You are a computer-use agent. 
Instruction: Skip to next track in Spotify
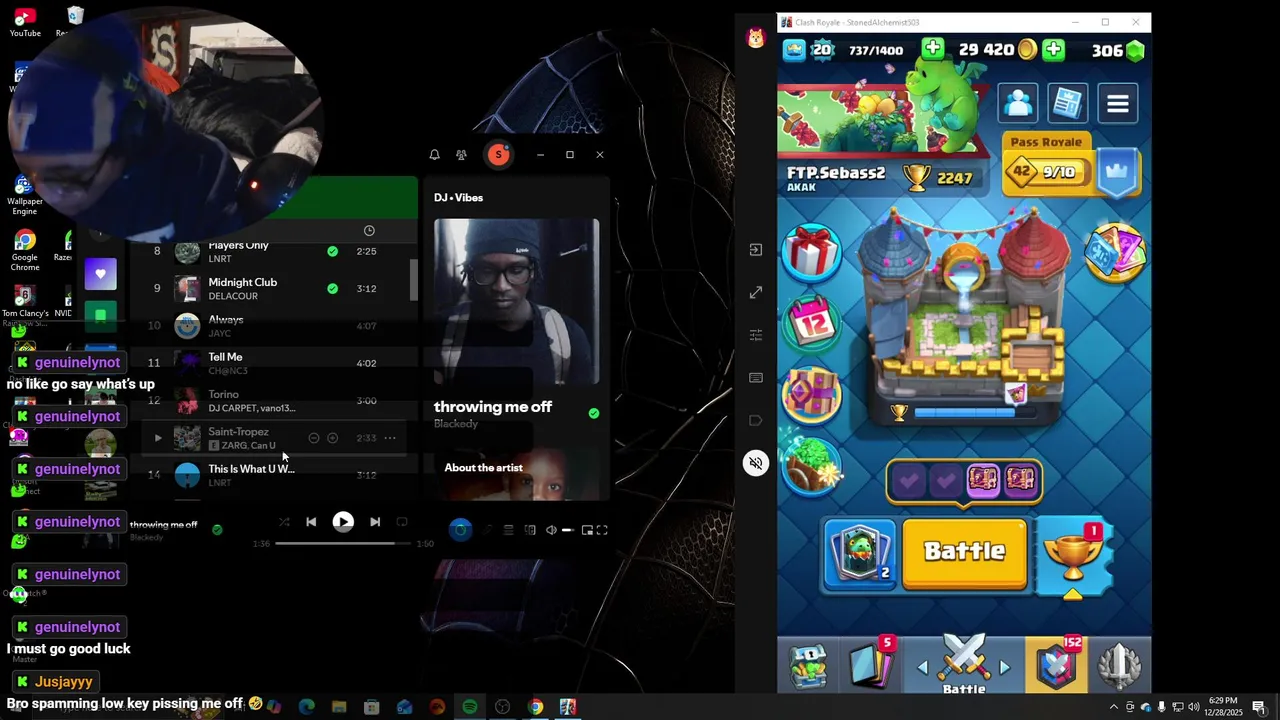tap(375, 522)
